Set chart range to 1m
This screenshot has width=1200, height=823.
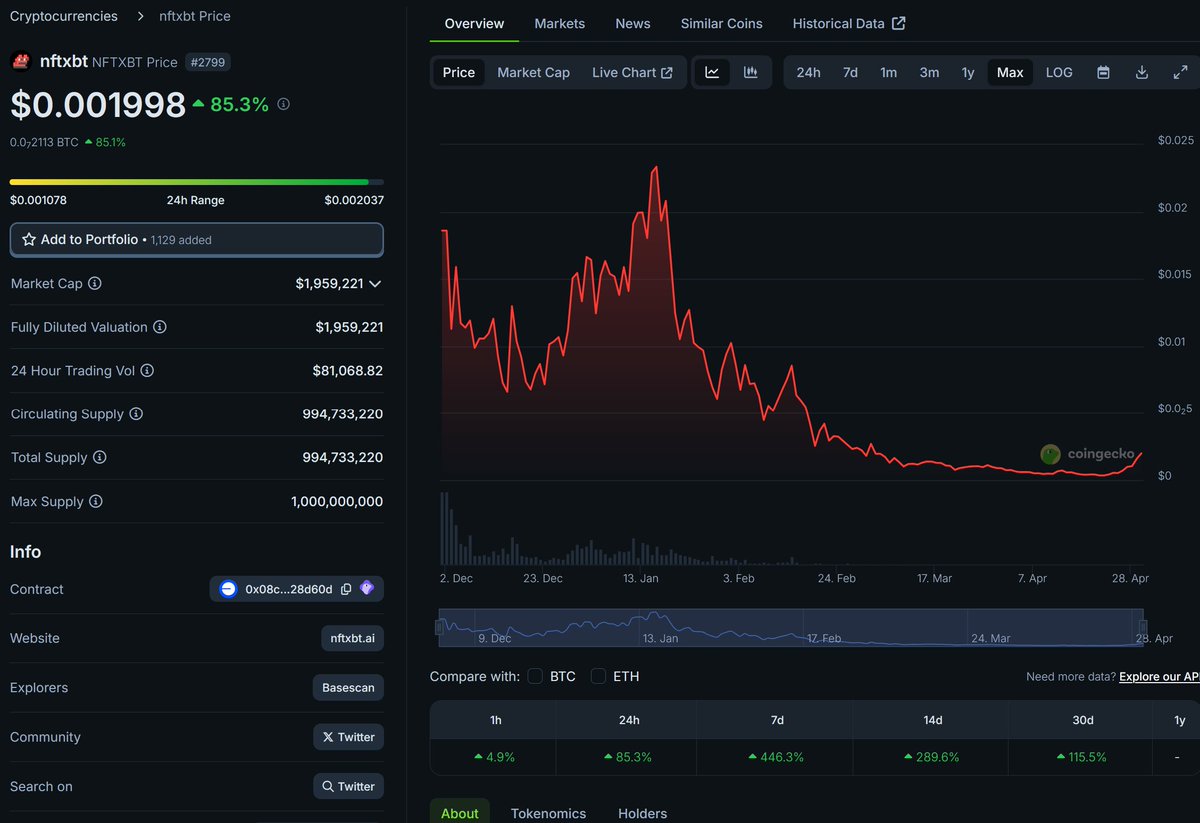pos(888,72)
